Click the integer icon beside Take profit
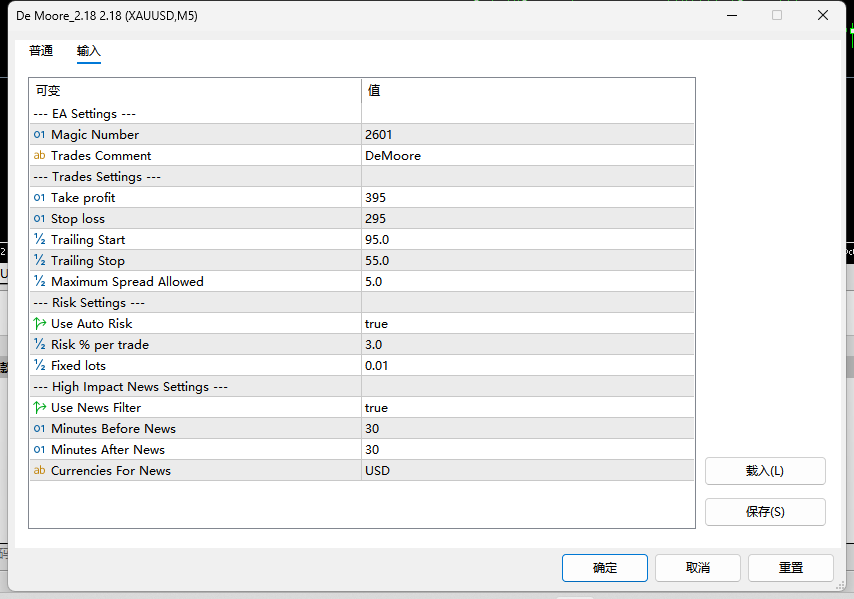The height and width of the screenshot is (599, 854). [x=39, y=198]
